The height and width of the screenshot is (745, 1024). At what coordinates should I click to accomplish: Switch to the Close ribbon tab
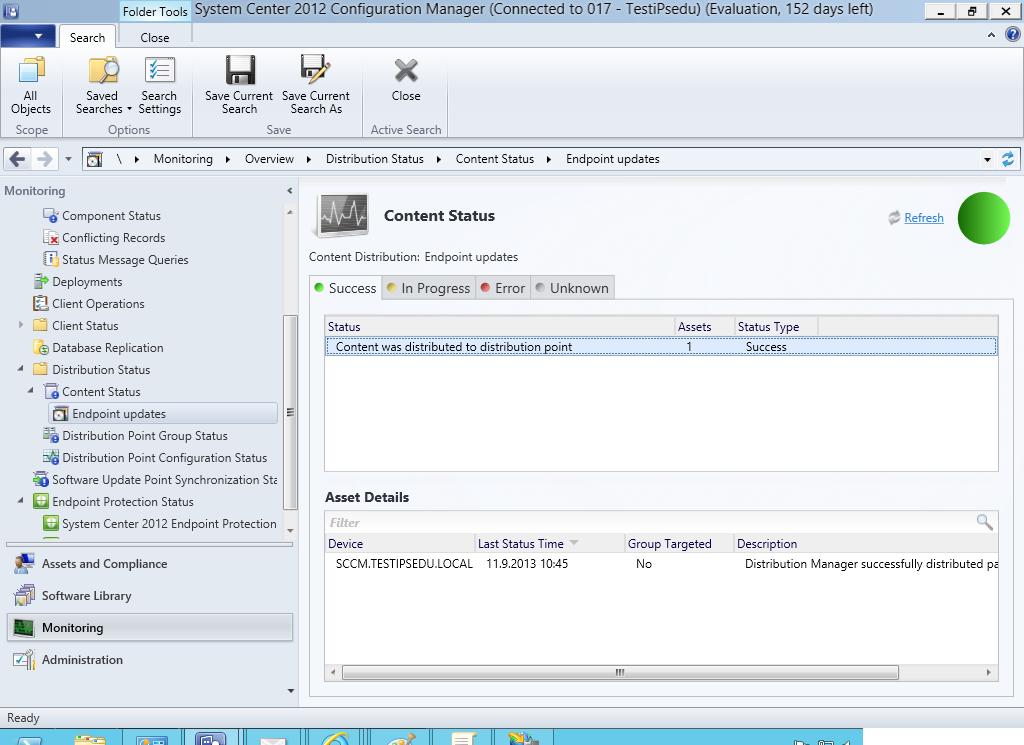click(155, 37)
